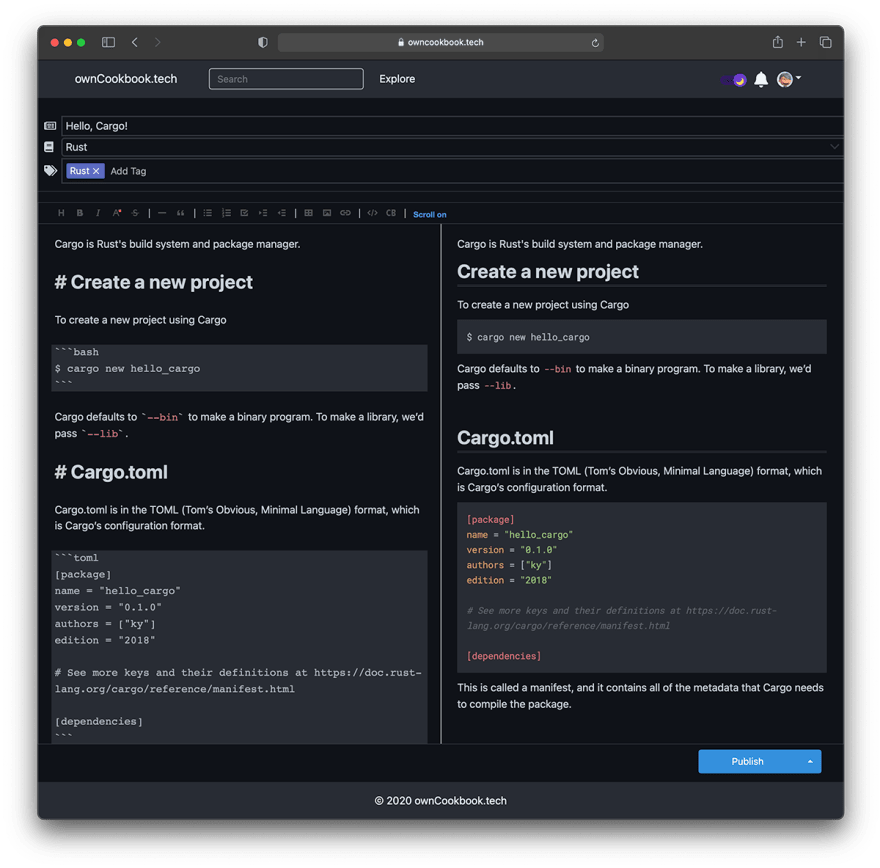The height and width of the screenshot is (868, 880).
Task: Apply strikethrough formatting
Action: point(135,213)
